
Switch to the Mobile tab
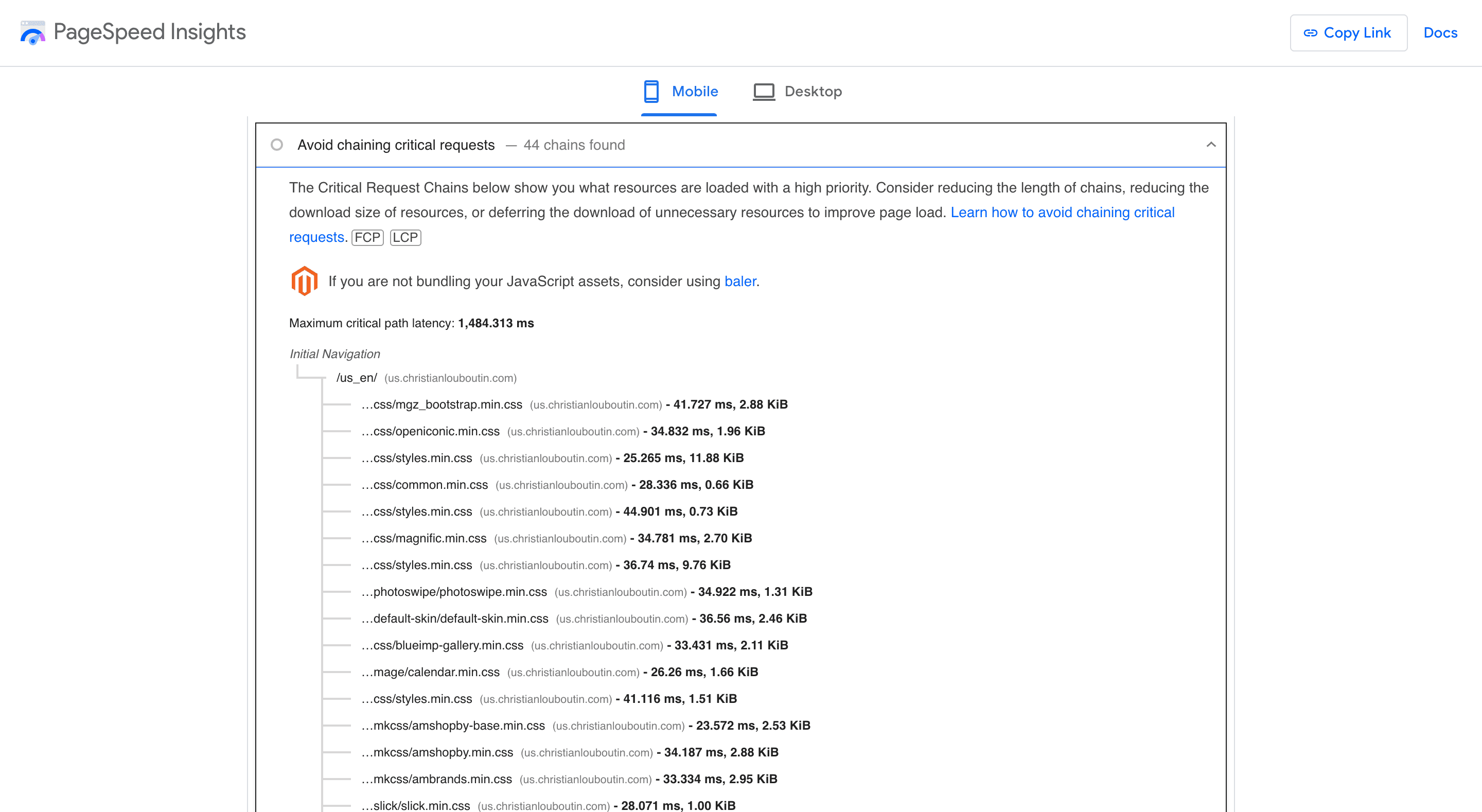[695, 91]
